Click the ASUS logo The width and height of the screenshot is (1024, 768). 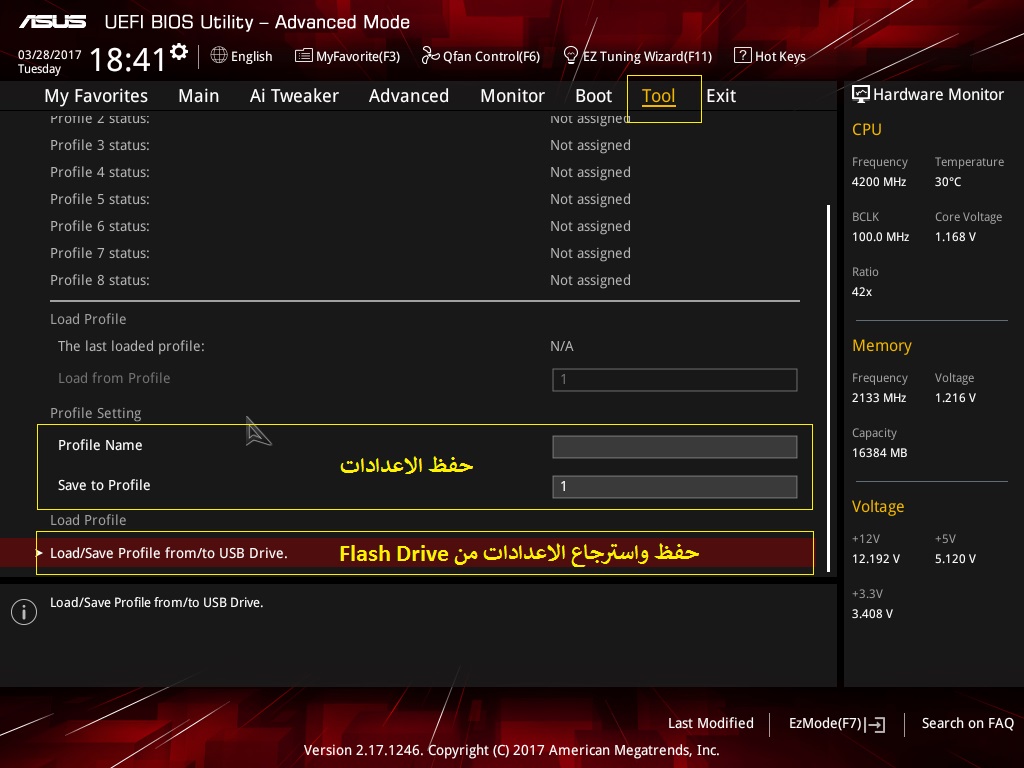pos(52,22)
